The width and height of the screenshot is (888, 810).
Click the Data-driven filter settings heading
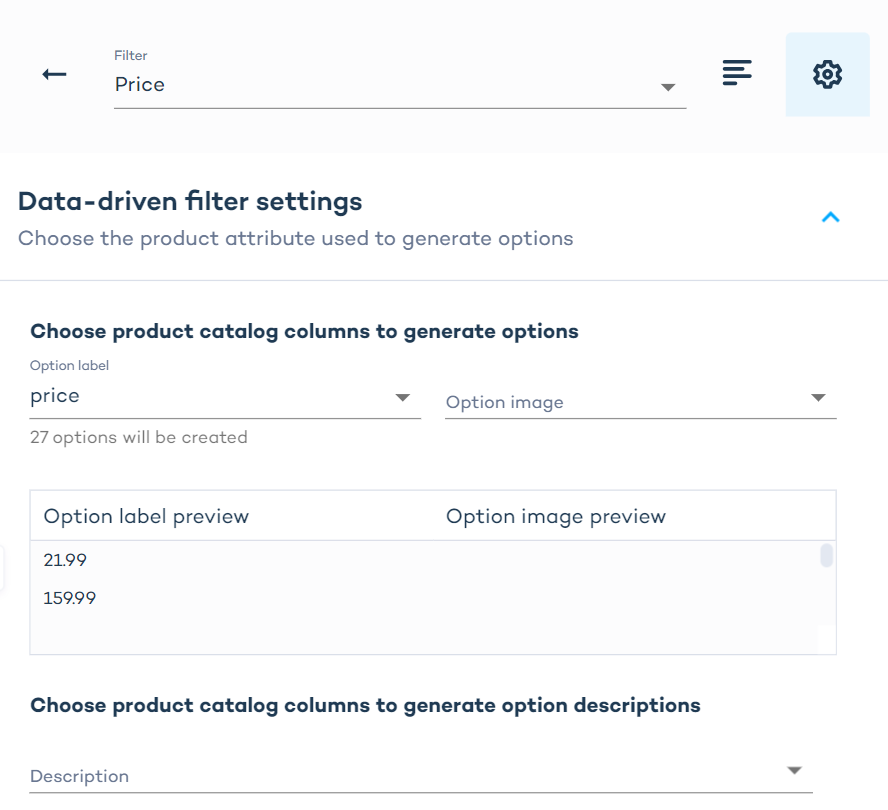tap(190, 202)
